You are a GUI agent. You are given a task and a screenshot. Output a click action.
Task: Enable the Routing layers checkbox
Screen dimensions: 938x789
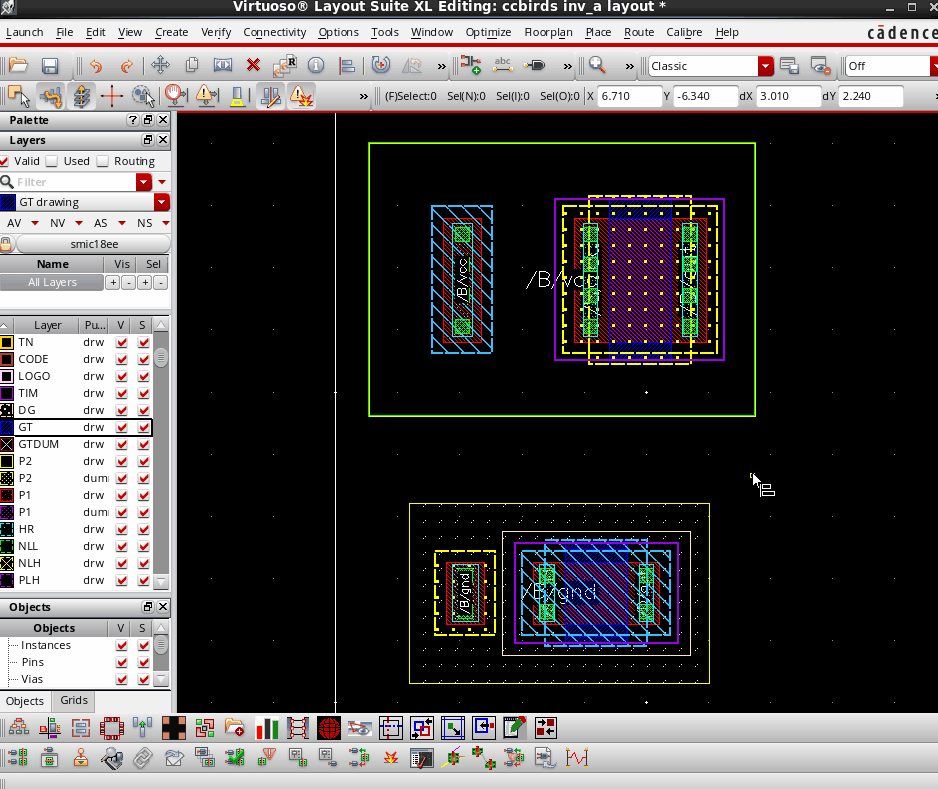coord(103,161)
